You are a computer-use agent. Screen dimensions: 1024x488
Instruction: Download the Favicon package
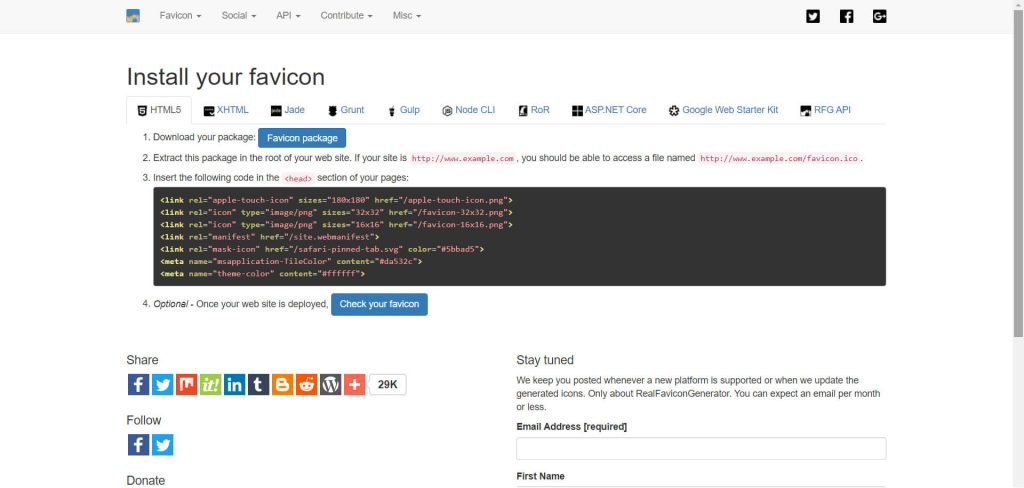pyautogui.click(x=302, y=138)
